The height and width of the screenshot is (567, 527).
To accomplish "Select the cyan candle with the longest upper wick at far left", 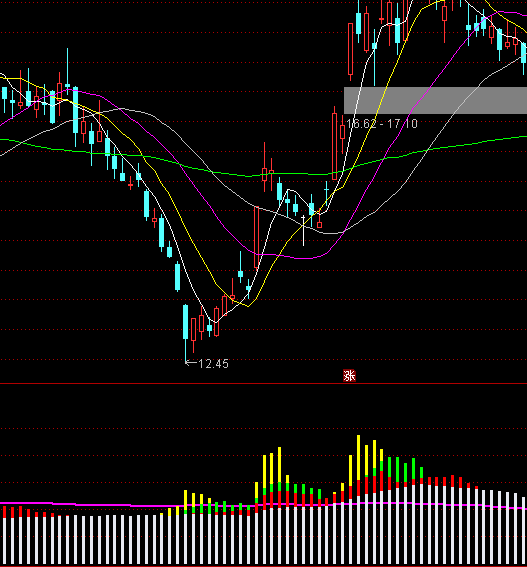I will [x=67, y=69].
